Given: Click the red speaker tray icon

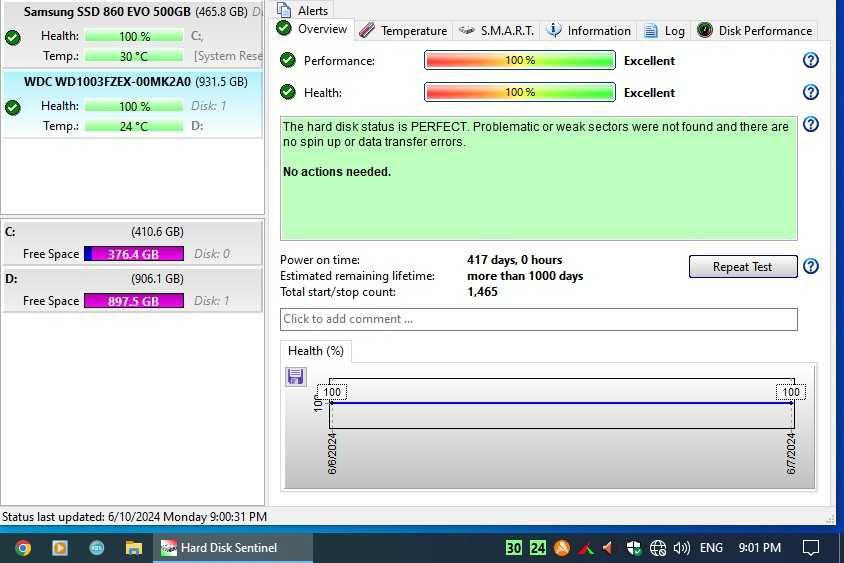Looking at the screenshot, I should click(x=608, y=548).
